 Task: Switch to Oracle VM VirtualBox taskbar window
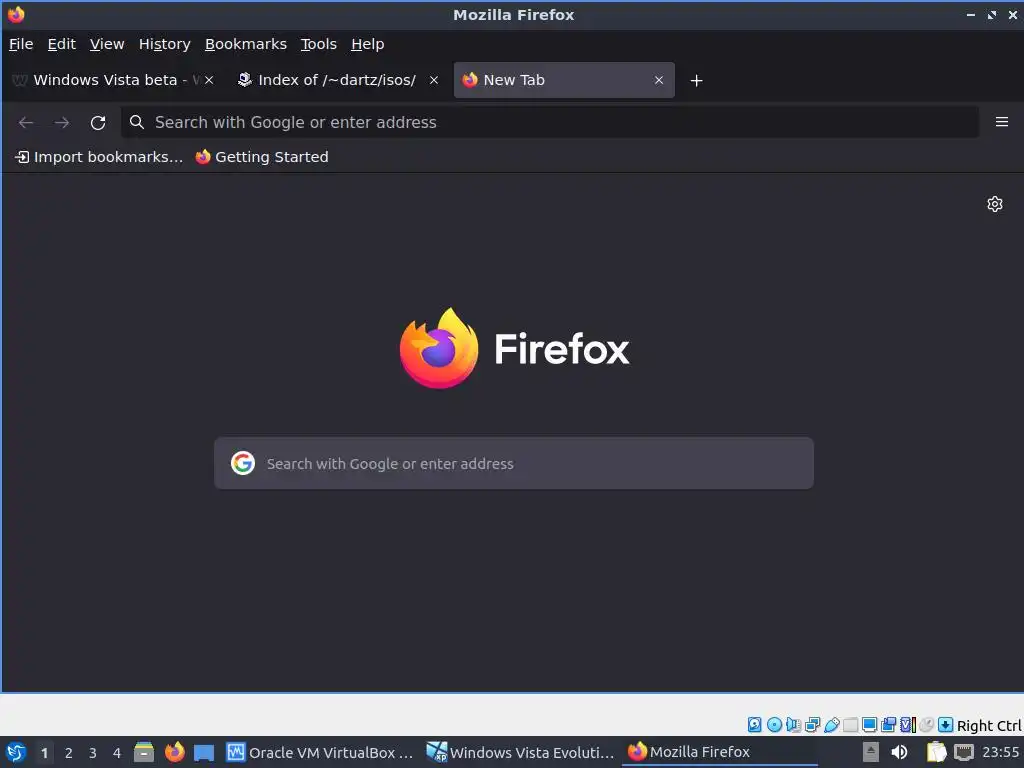[x=320, y=752]
